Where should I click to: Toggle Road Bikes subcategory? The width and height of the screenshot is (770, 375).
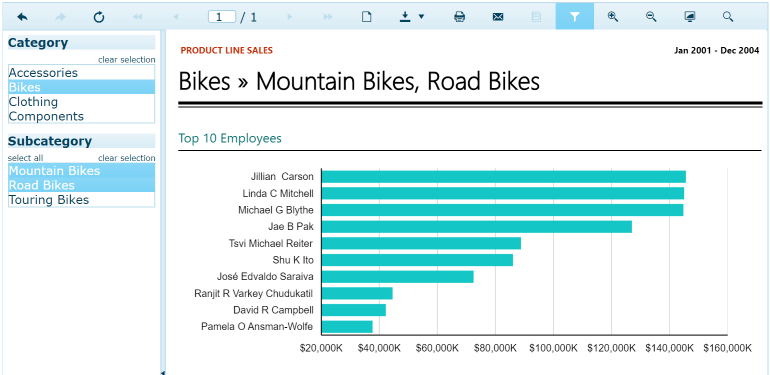pos(82,185)
